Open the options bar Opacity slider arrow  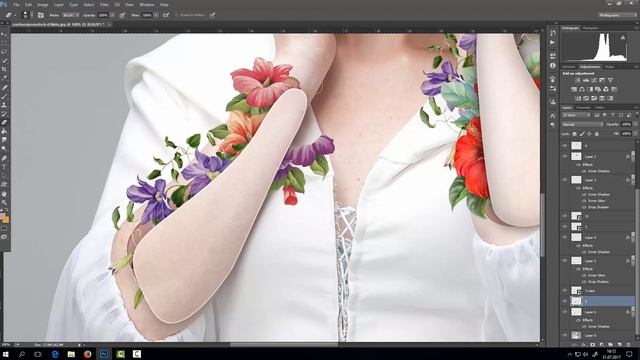[x=112, y=15]
